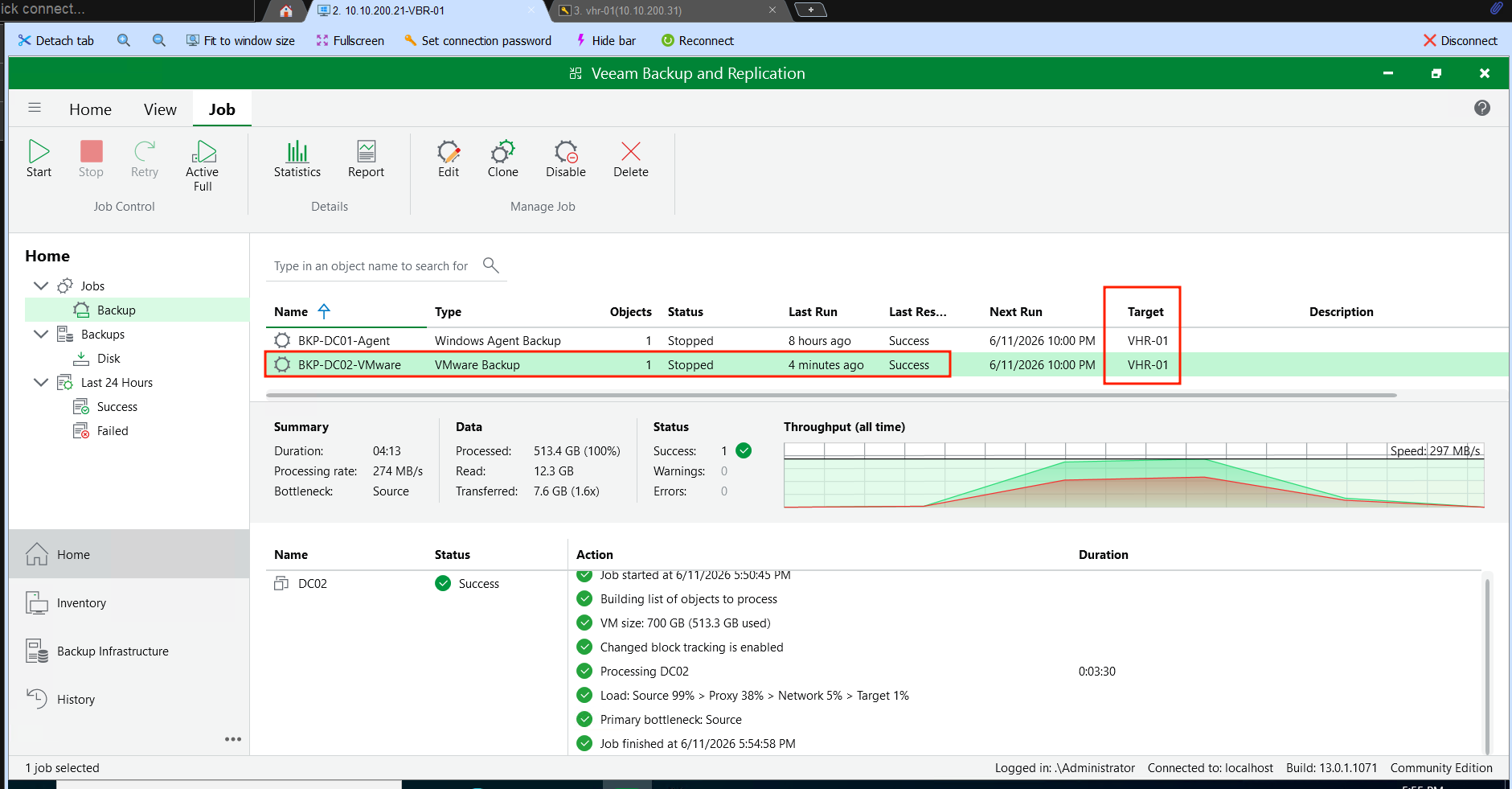Open the Backup Infrastructure view
The height and width of the screenshot is (789, 1512).
coord(129,651)
